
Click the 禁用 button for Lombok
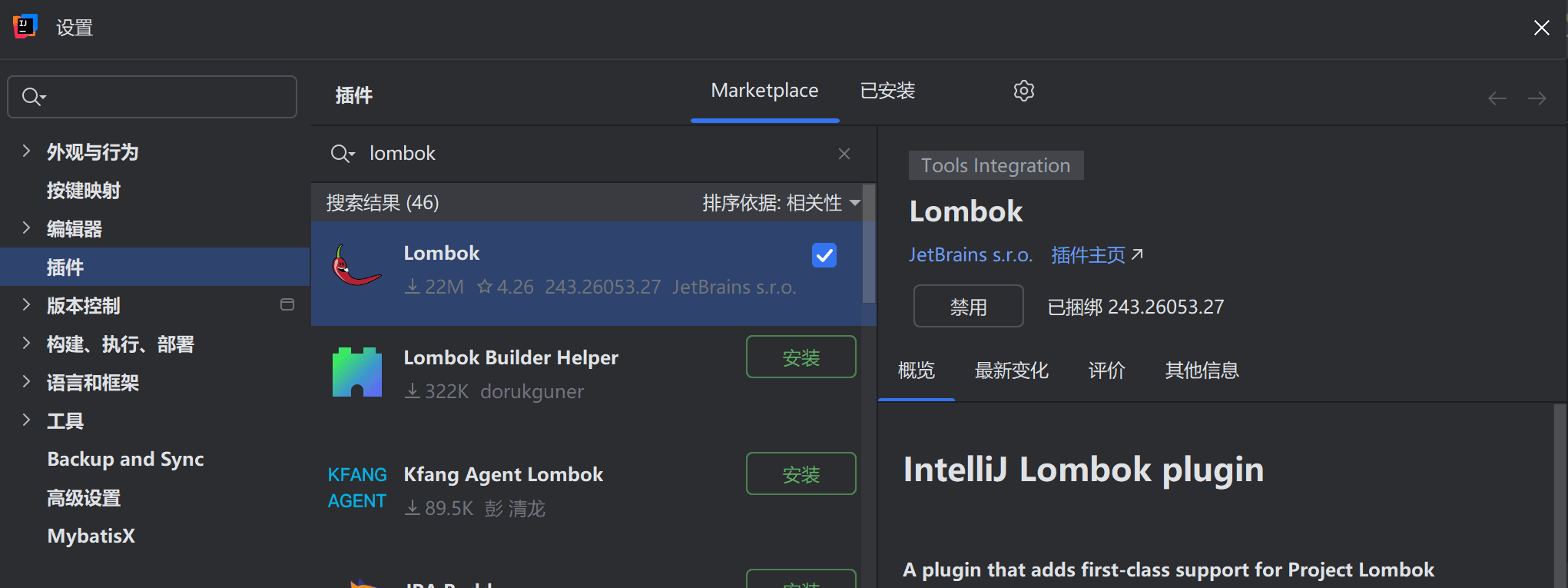(968, 306)
